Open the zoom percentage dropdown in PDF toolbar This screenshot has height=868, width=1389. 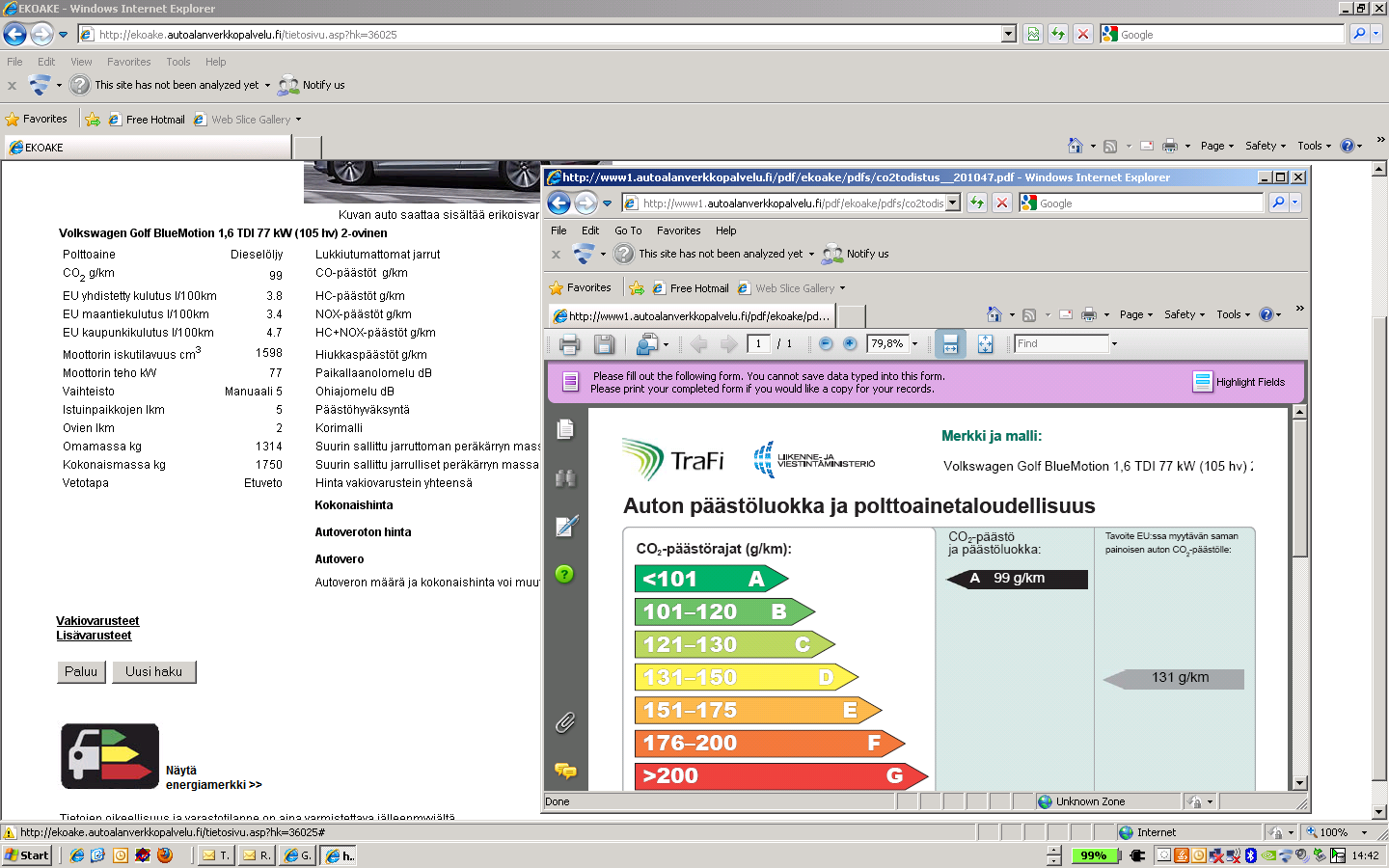pyautogui.click(x=914, y=344)
